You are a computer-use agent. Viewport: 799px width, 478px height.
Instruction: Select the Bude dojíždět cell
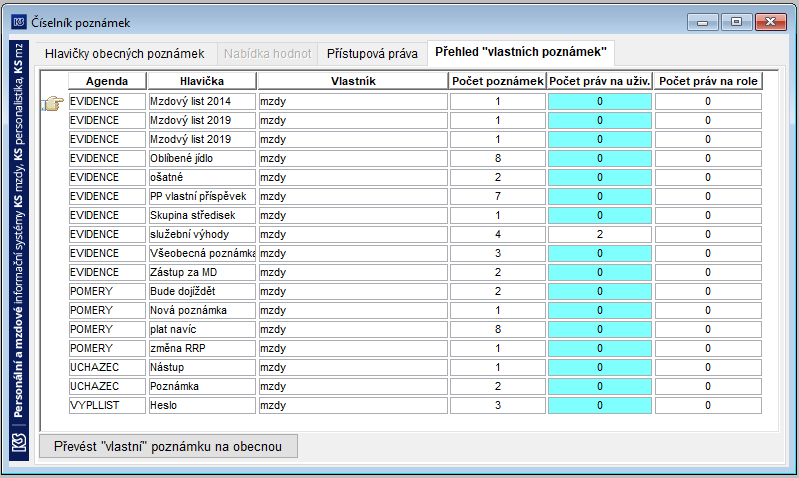(202, 291)
